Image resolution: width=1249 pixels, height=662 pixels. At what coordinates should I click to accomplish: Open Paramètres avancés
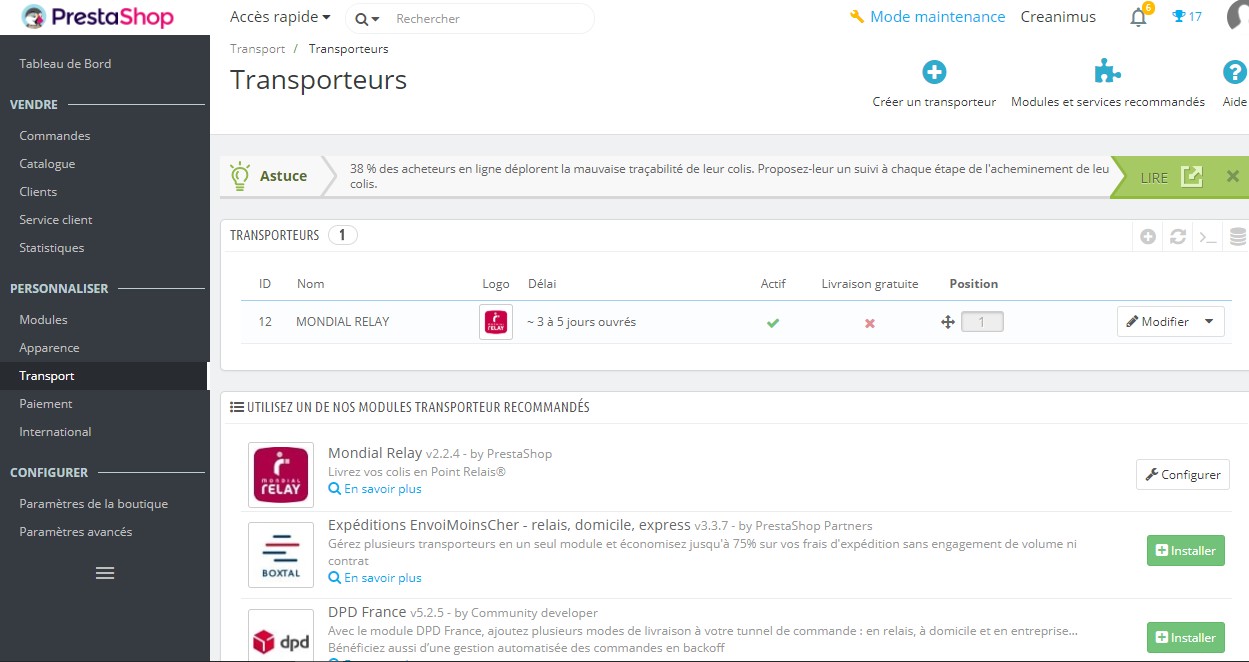point(76,531)
